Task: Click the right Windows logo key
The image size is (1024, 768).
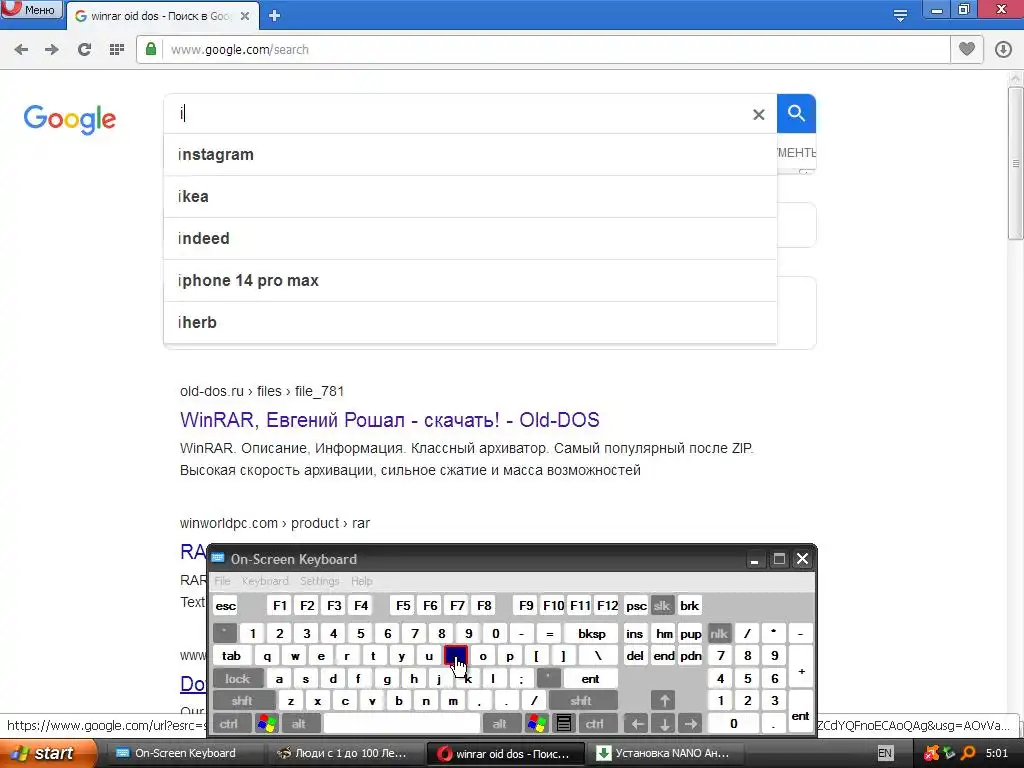Action: [x=537, y=724]
